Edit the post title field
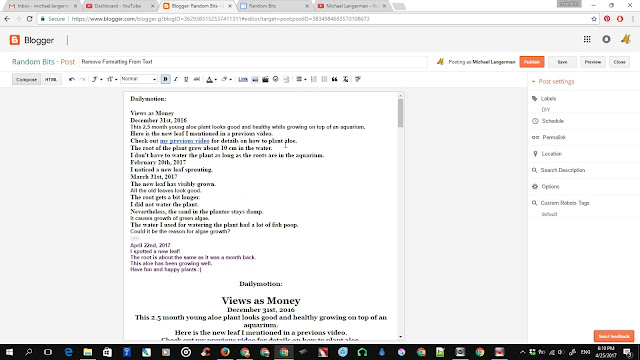Viewport: 640px width, 360px height. pos(253,62)
